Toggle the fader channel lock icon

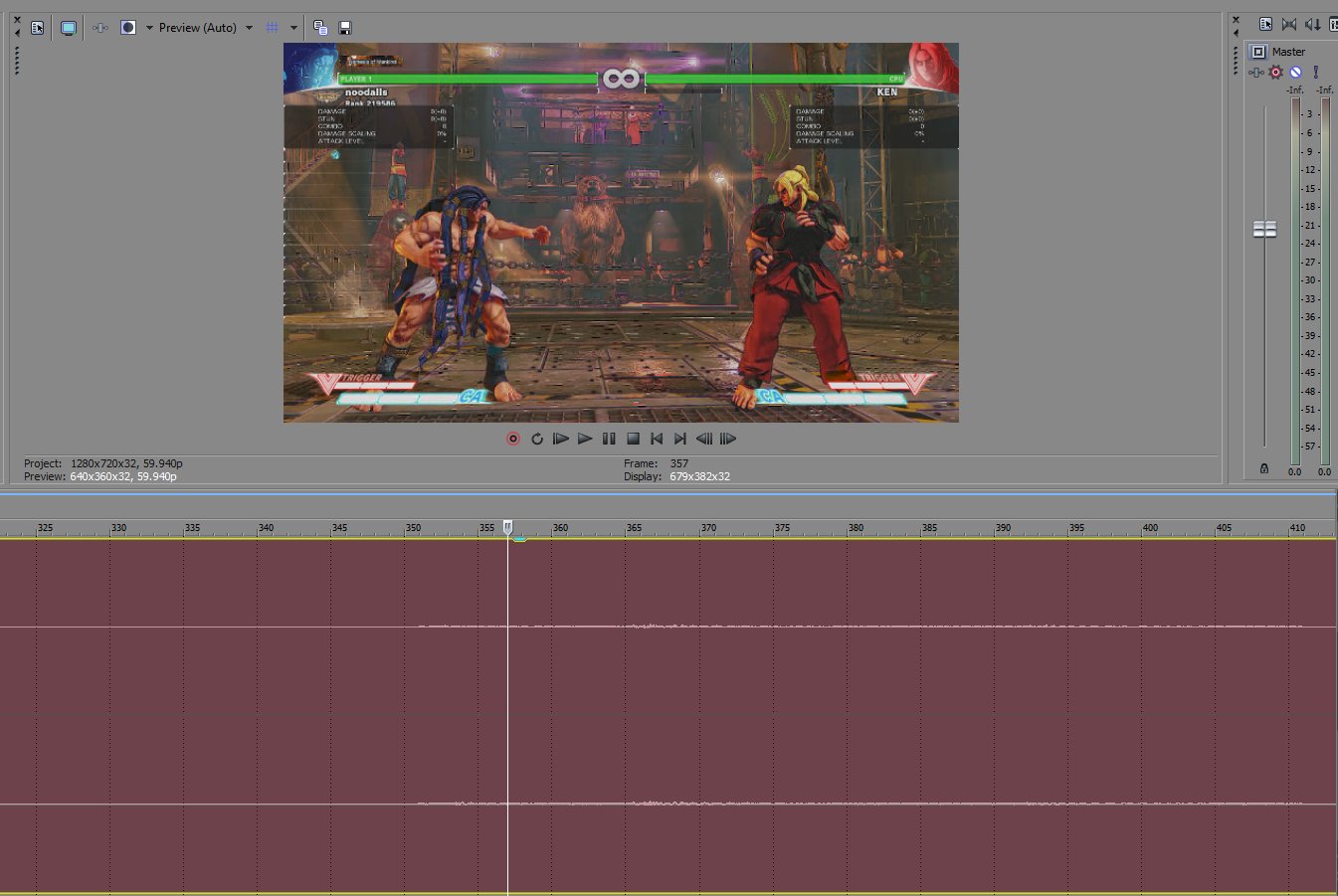click(x=1264, y=468)
